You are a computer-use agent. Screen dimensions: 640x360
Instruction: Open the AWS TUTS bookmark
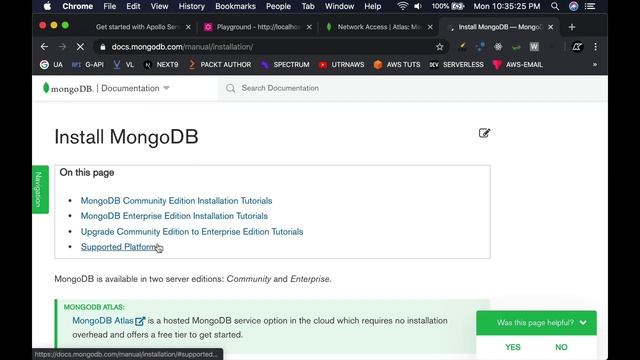coord(397,64)
